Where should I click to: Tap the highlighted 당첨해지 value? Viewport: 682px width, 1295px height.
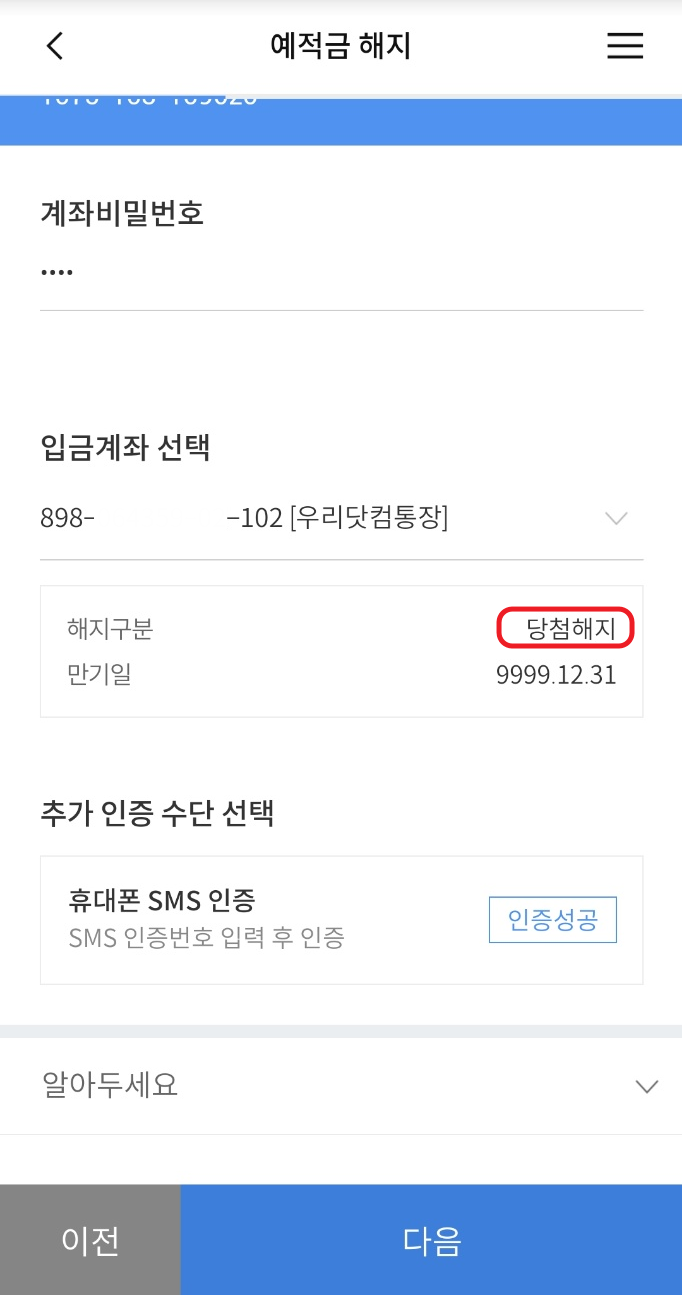566,629
